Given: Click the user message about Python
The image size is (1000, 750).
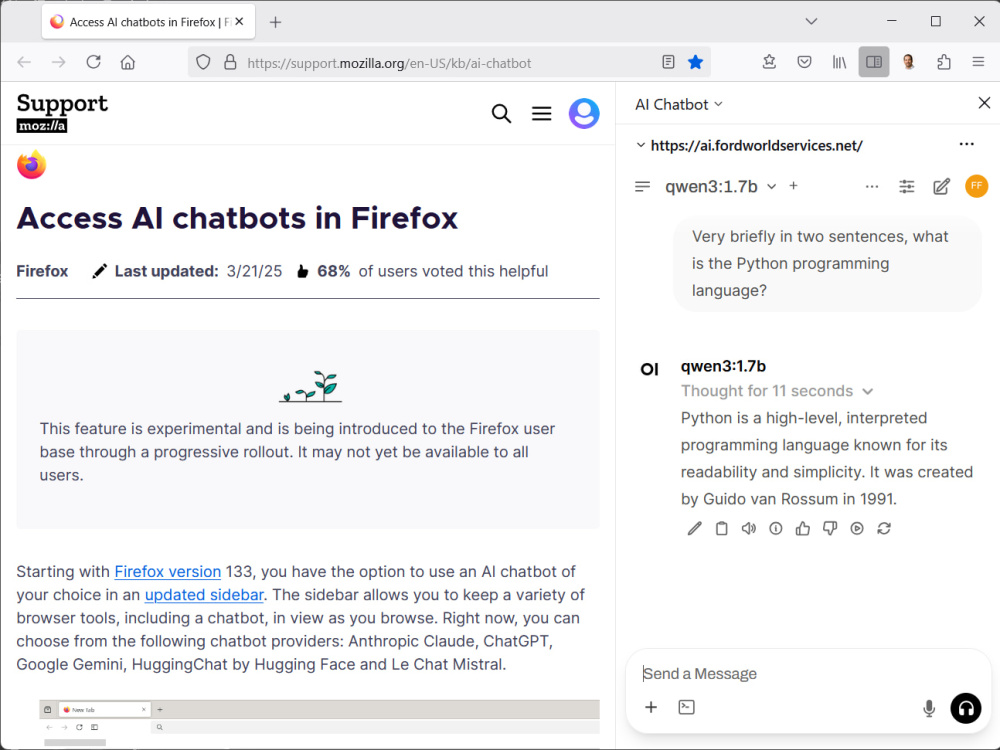Looking at the screenshot, I should [x=827, y=263].
